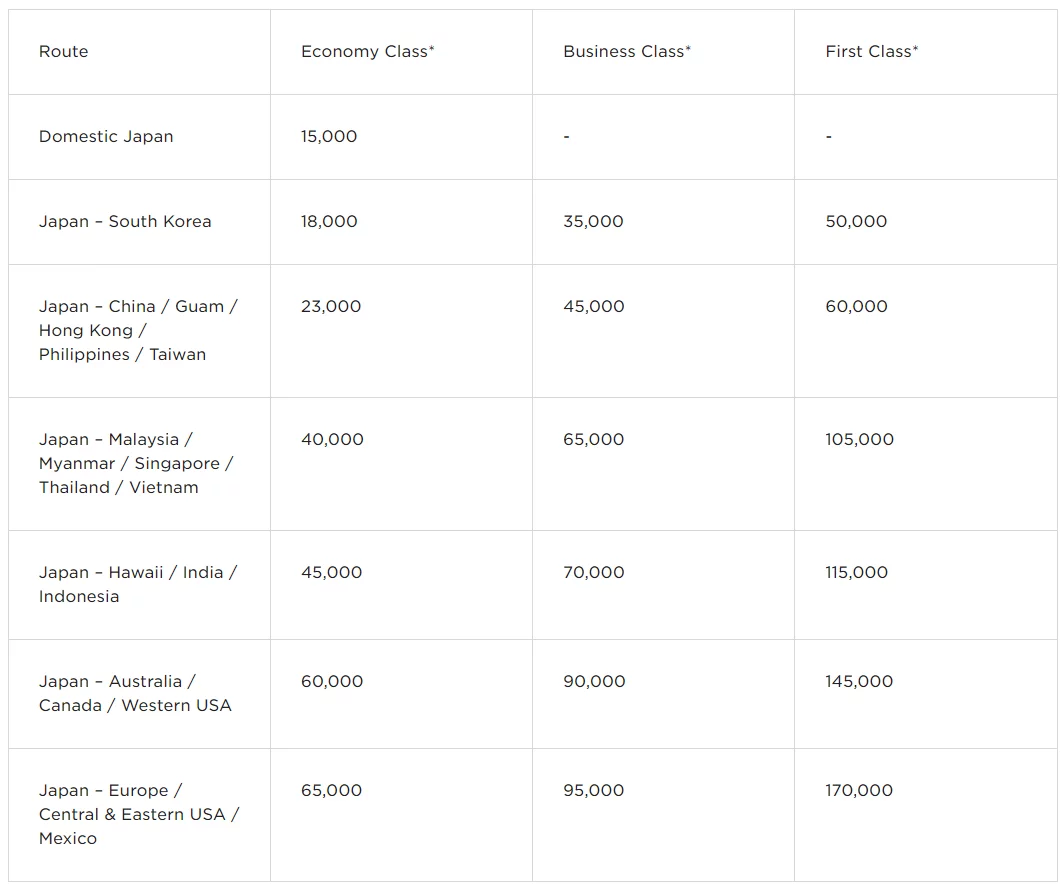Select the First Class* column header
The width and height of the screenshot is (1063, 889).
871,52
